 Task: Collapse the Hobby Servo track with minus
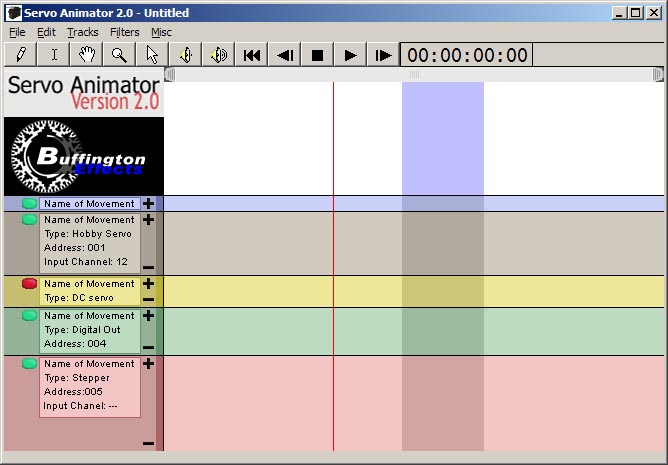pos(148,267)
